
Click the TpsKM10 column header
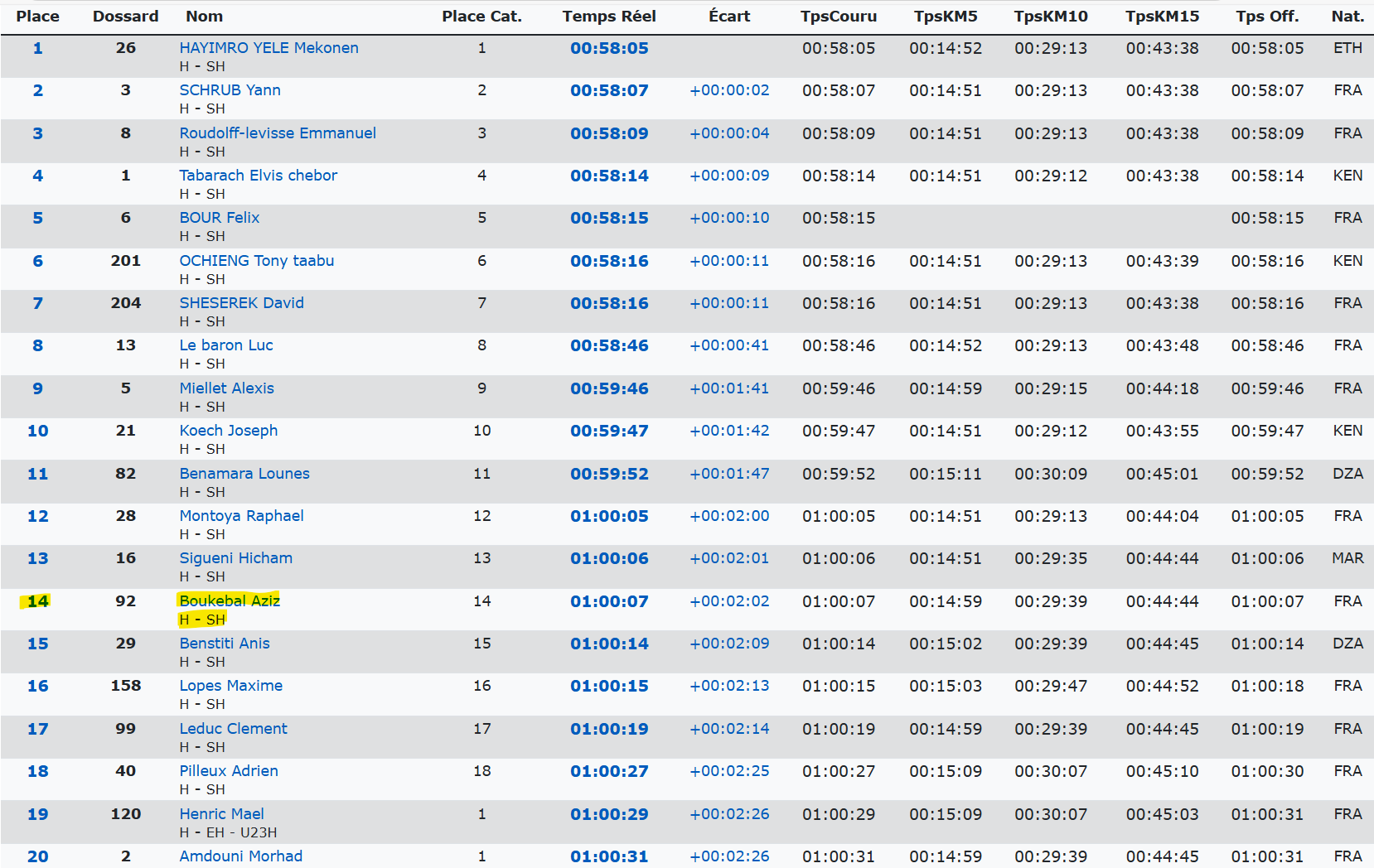tap(1050, 17)
